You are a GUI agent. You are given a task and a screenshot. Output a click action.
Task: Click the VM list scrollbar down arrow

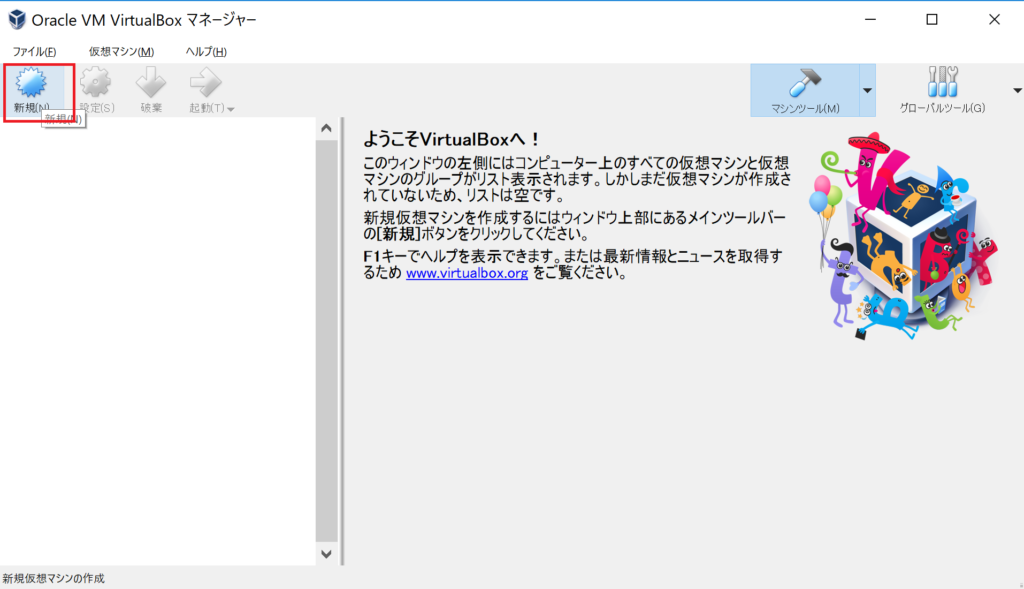click(x=327, y=554)
